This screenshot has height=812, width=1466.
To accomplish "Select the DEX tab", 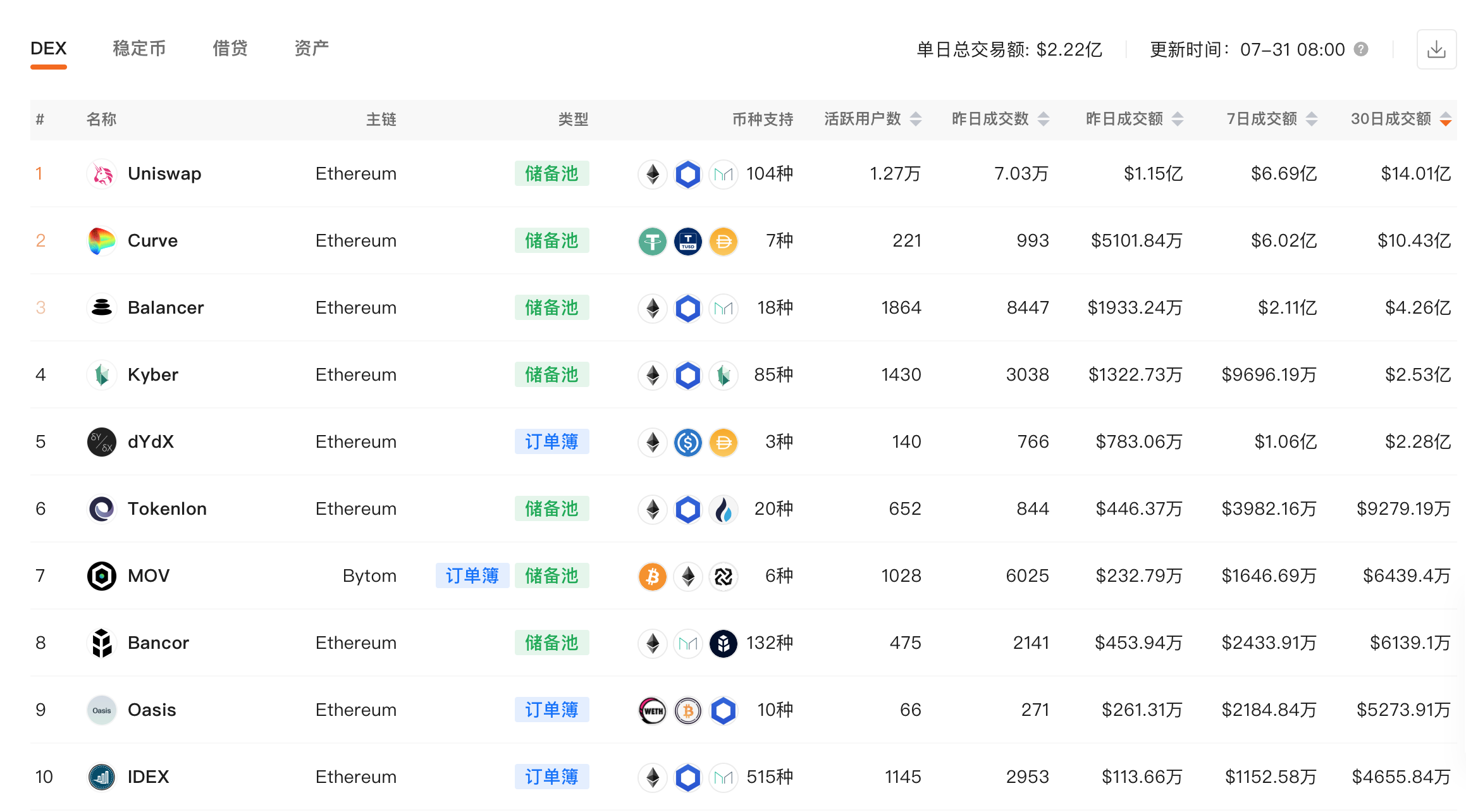I will click(49, 49).
